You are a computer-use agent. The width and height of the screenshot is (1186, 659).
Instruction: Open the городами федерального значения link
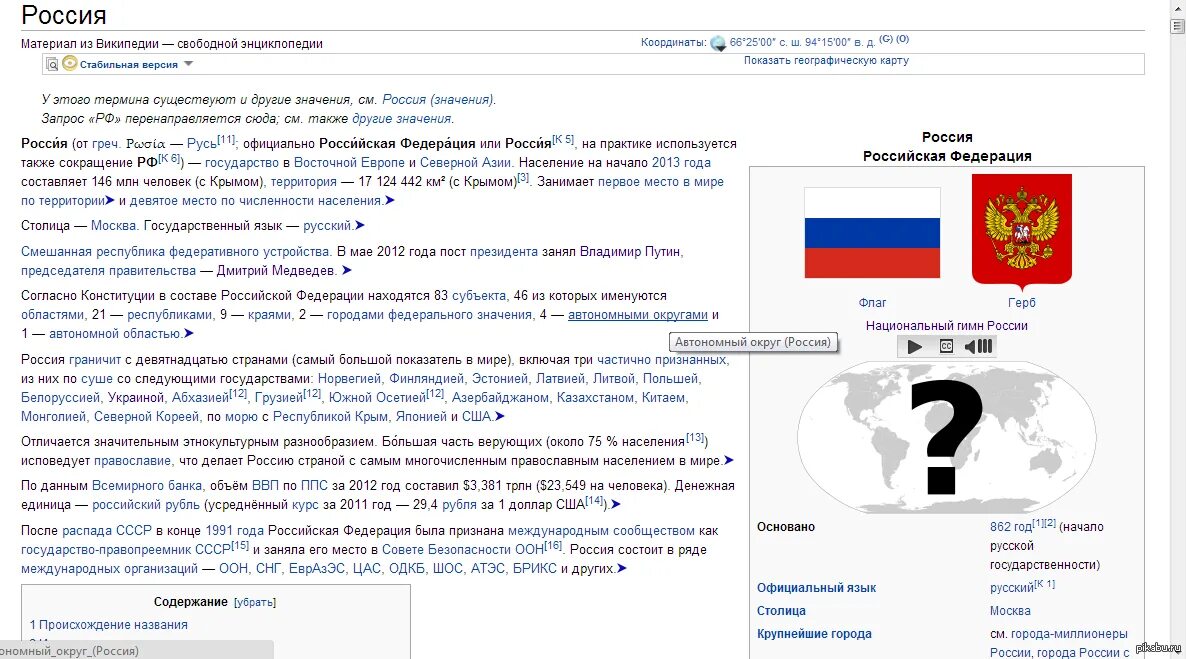point(430,314)
